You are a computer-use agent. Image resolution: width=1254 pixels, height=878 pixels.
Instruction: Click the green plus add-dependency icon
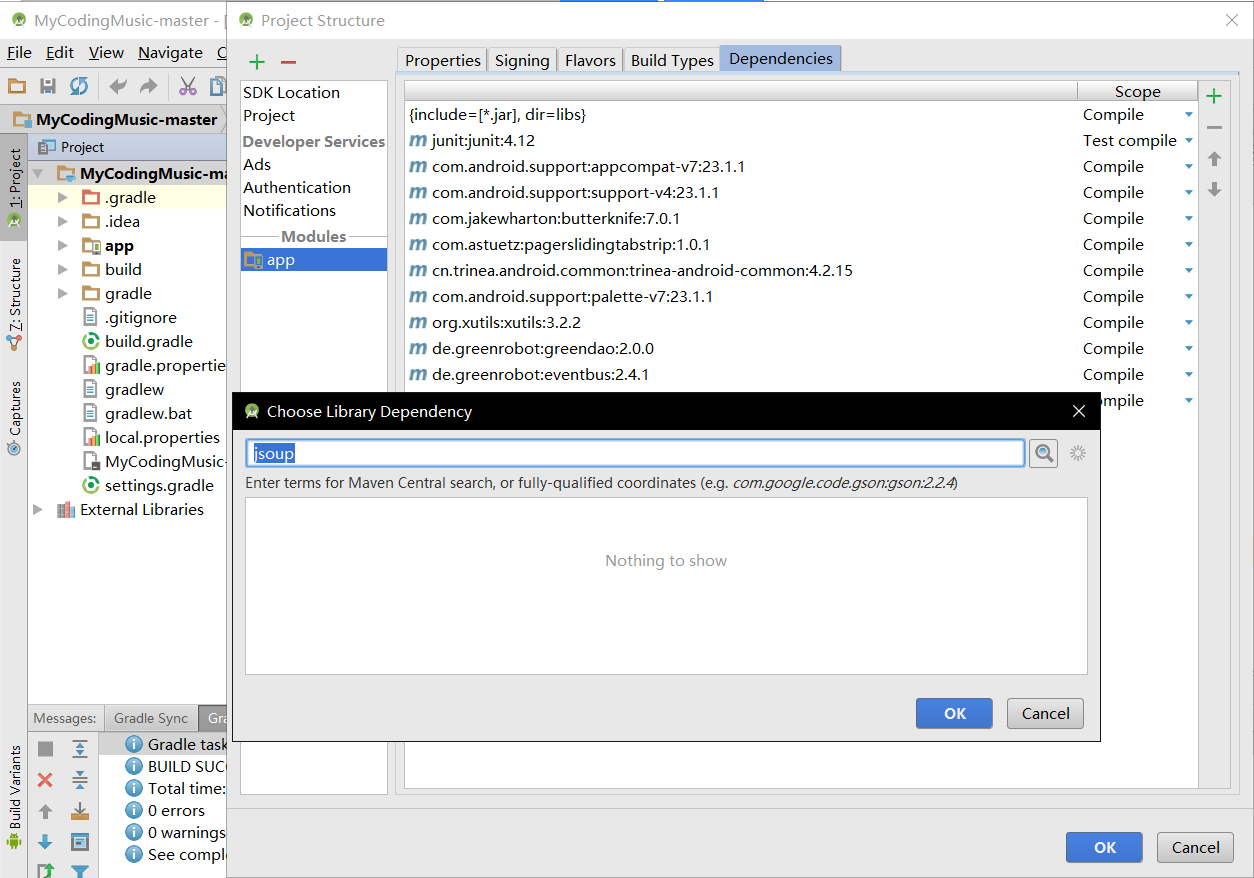(x=1214, y=97)
